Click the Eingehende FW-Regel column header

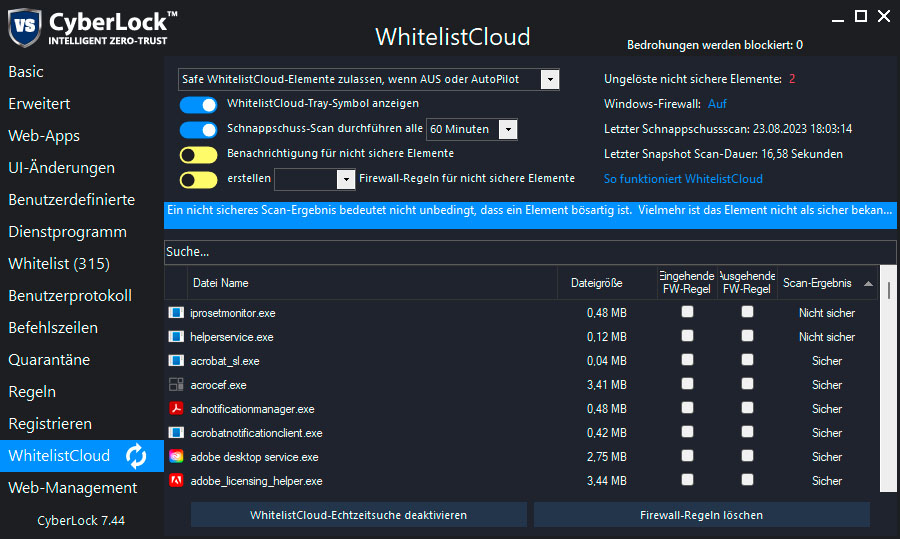687,283
